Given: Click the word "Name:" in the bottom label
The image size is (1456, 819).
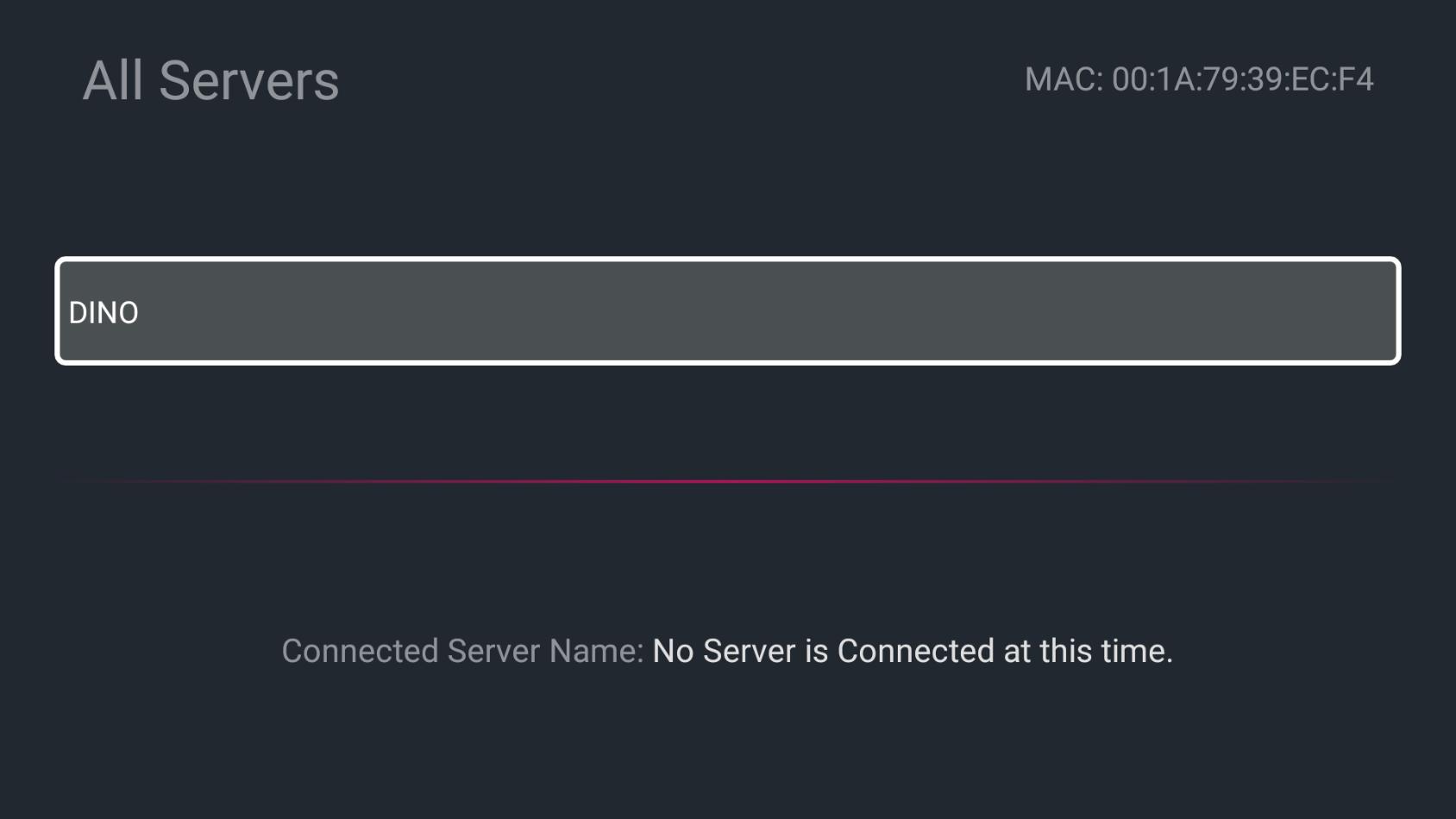Looking at the screenshot, I should click(x=596, y=651).
